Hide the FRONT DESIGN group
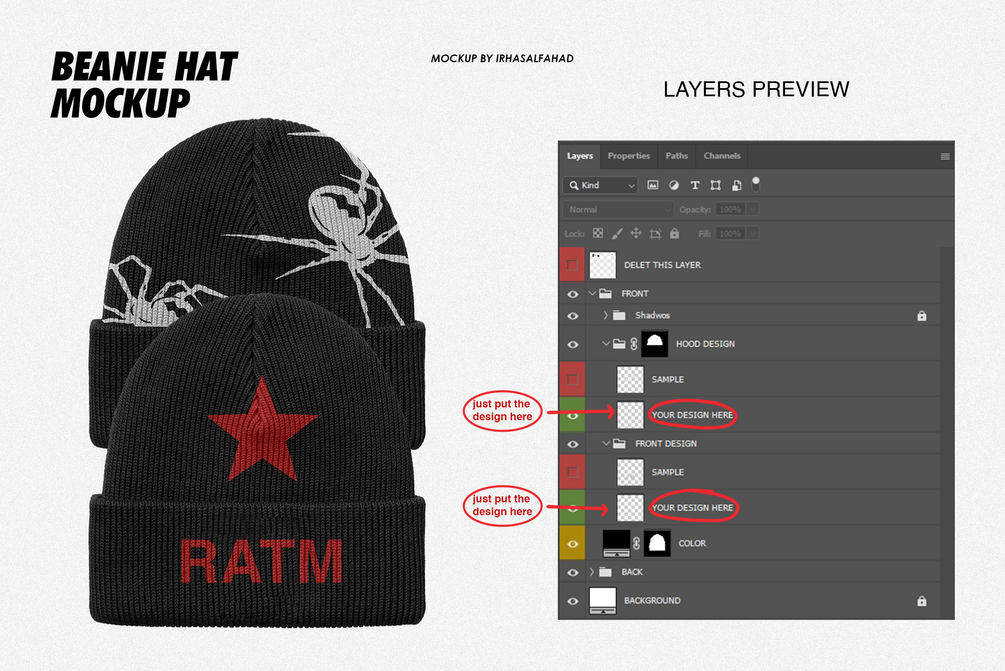 (x=573, y=444)
